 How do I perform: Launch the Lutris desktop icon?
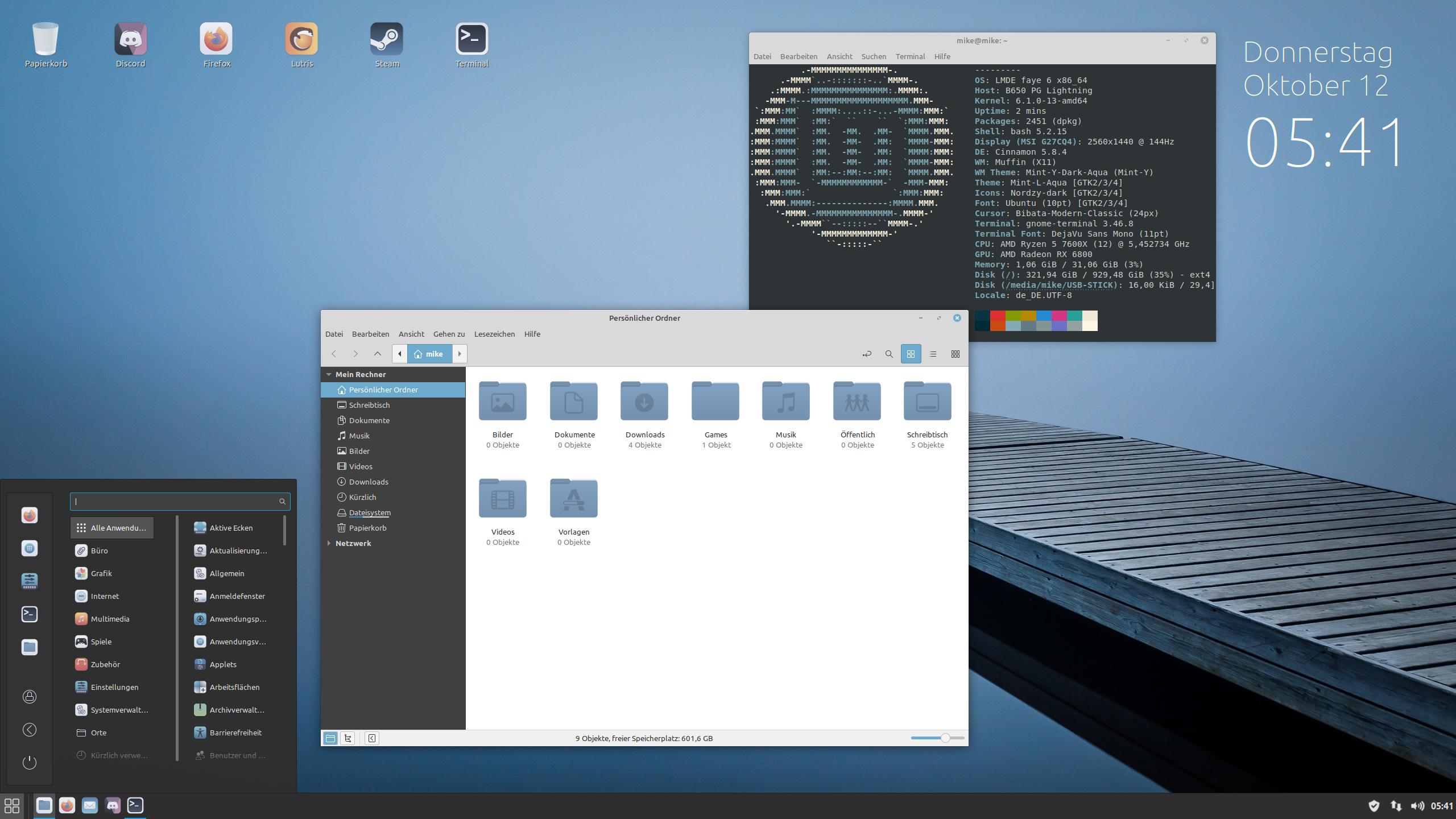[301, 45]
